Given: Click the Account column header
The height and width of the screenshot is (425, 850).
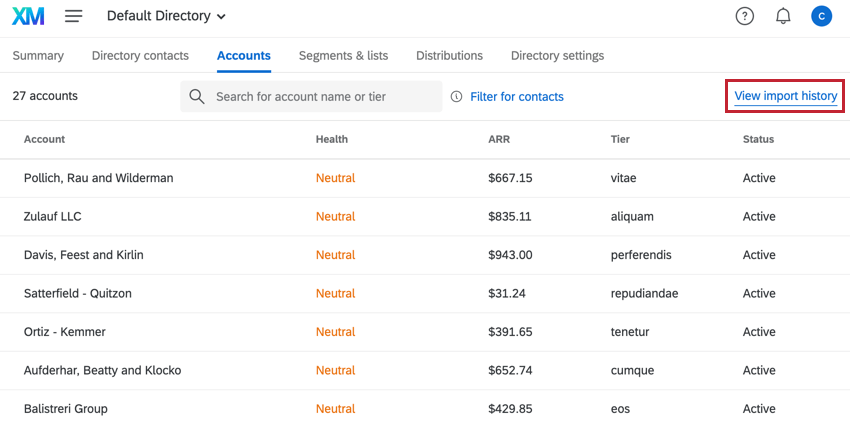Looking at the screenshot, I should [44, 139].
